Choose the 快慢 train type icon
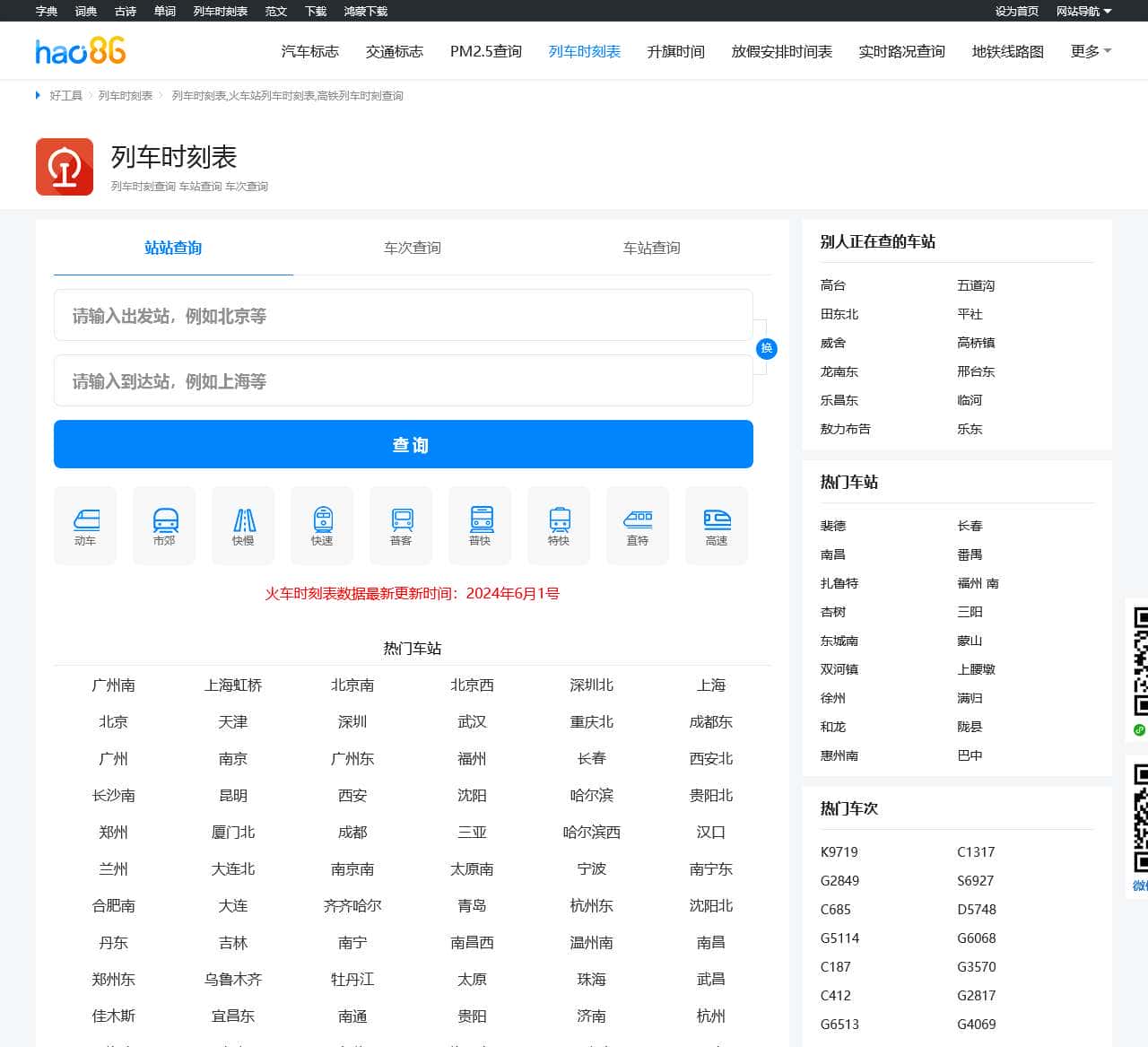Screen dimensions: 1148x1047 243,526
